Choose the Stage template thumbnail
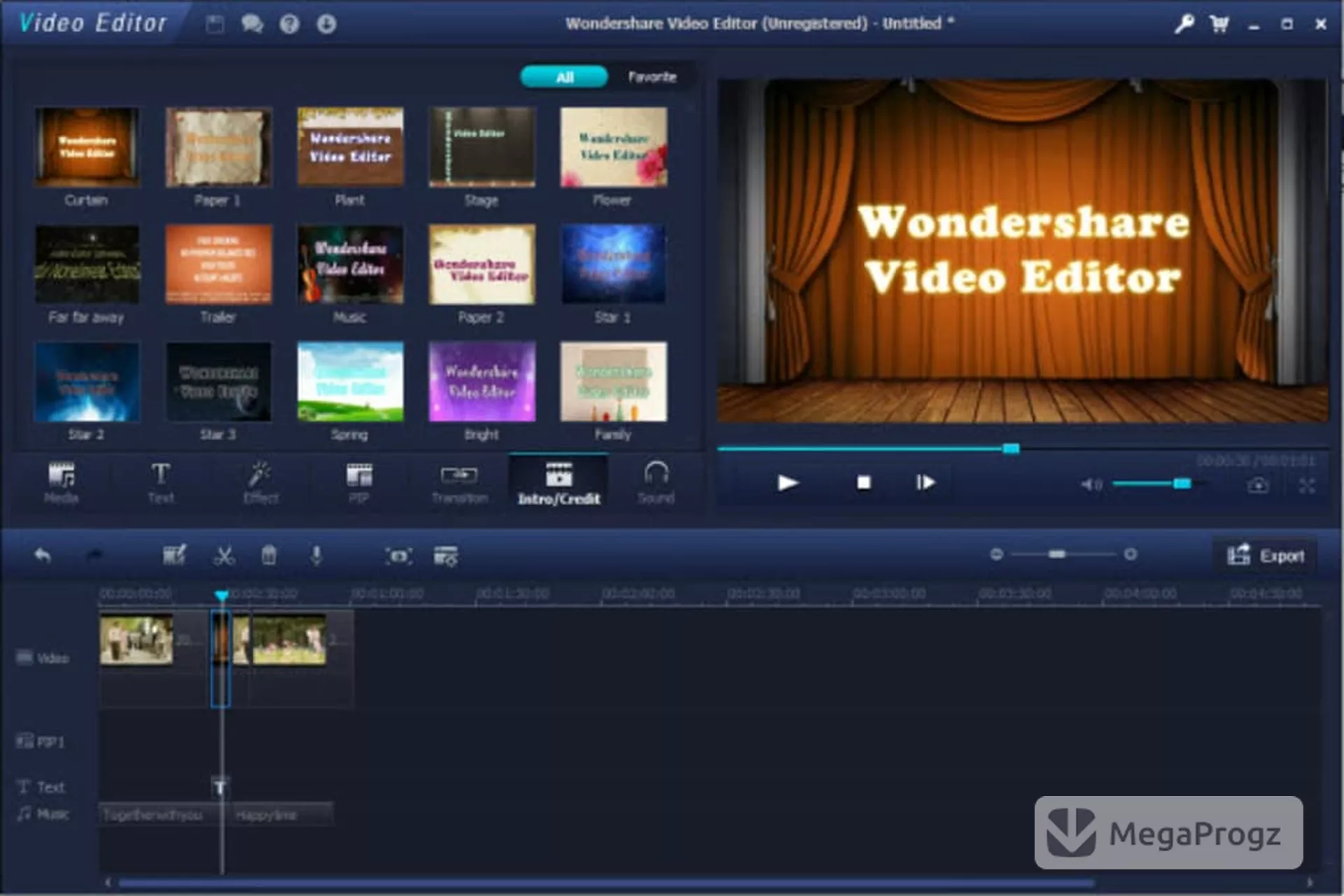Viewport: 1344px width, 896px height. point(482,147)
